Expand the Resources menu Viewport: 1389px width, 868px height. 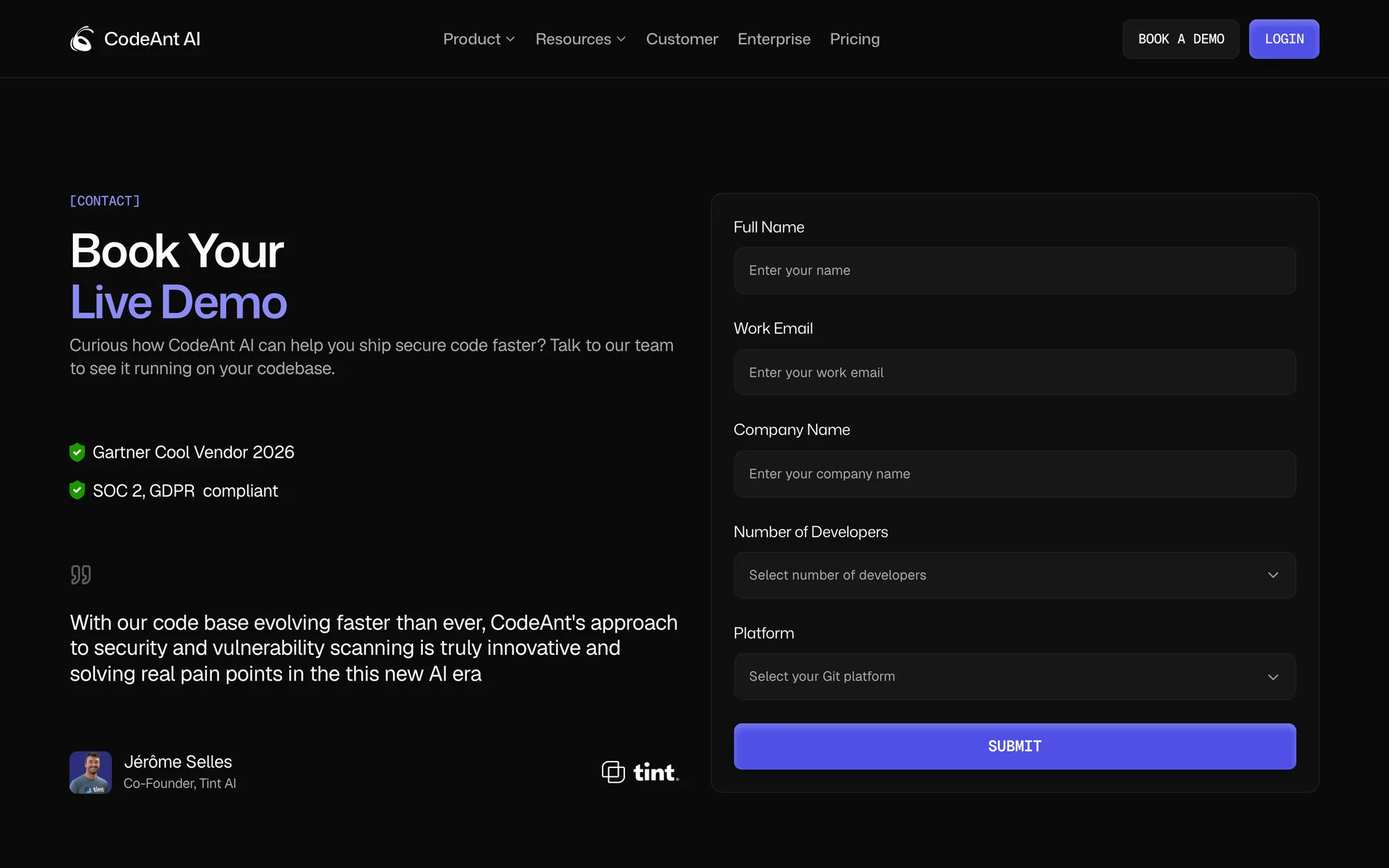click(x=581, y=39)
